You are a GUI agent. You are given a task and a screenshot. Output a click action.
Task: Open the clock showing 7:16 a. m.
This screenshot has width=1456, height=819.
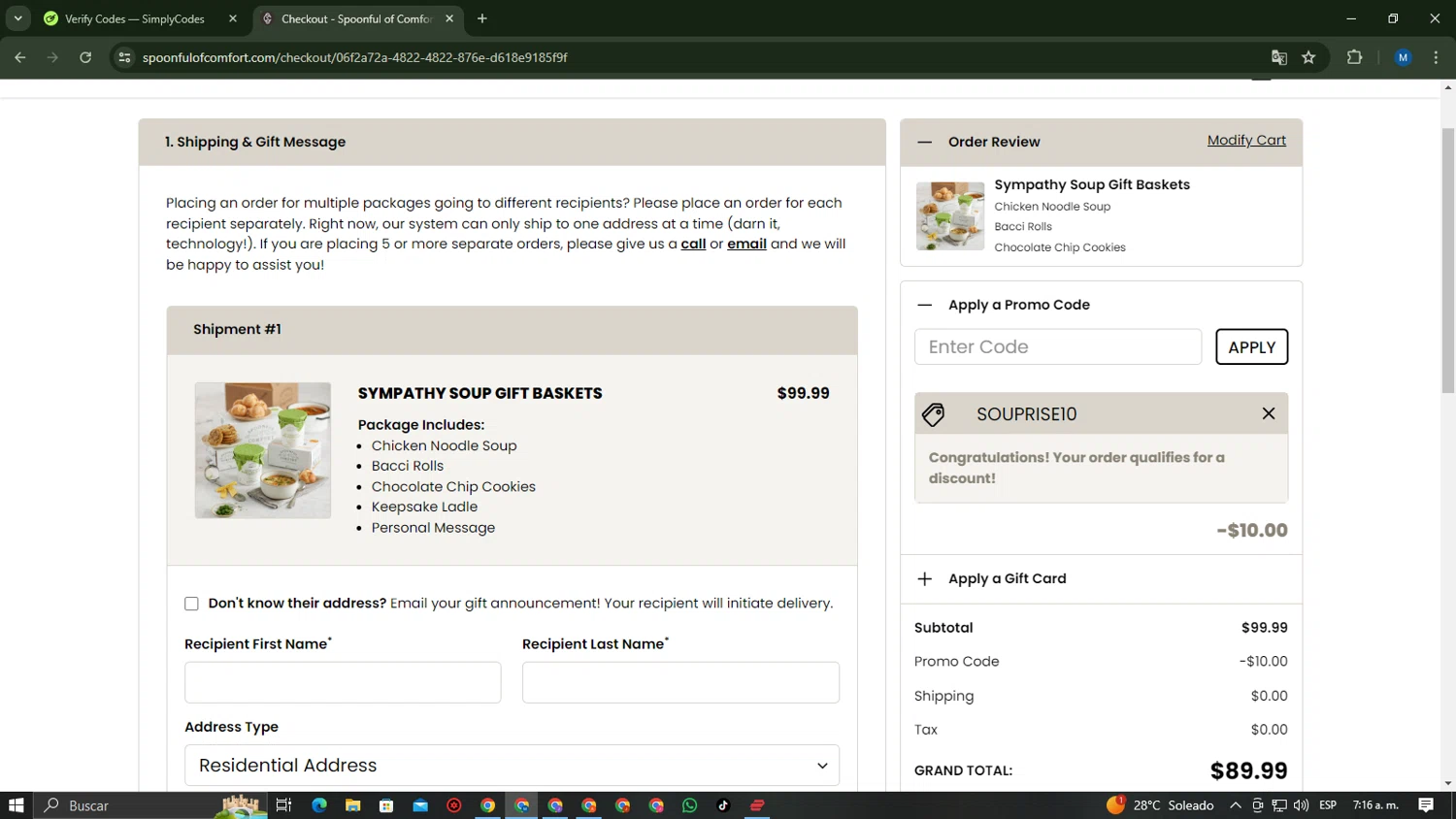[x=1375, y=805]
